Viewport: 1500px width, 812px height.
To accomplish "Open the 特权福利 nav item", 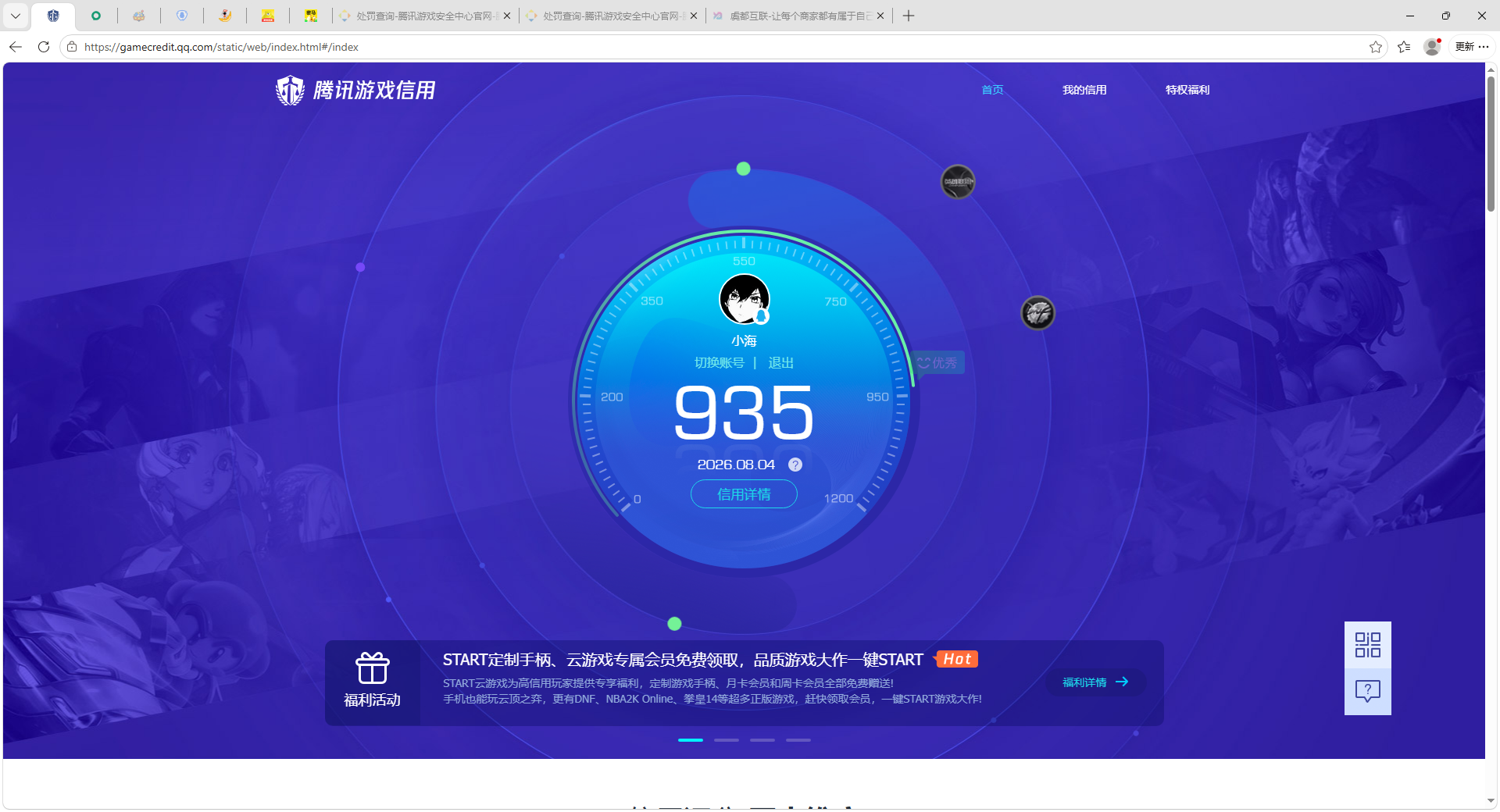I will [1187, 90].
